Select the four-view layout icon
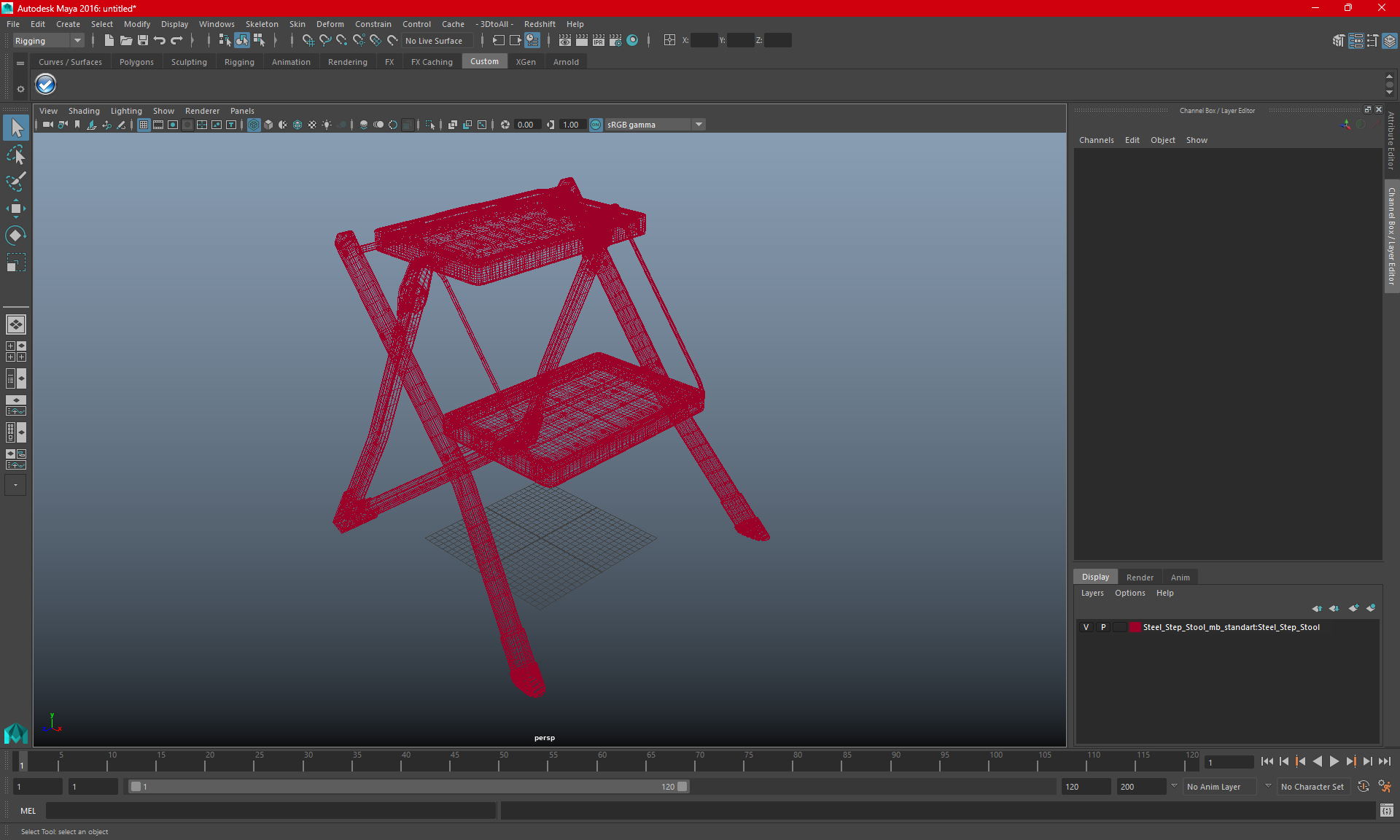Image resolution: width=1400 pixels, height=840 pixels. click(16, 351)
